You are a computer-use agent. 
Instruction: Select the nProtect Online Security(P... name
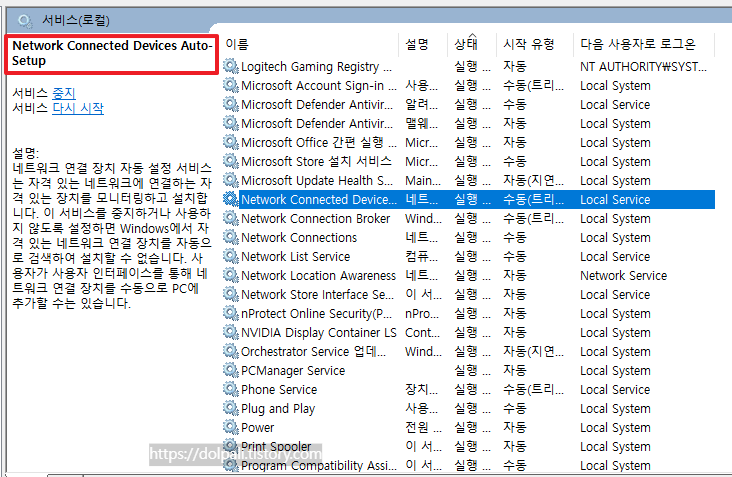click(x=317, y=314)
